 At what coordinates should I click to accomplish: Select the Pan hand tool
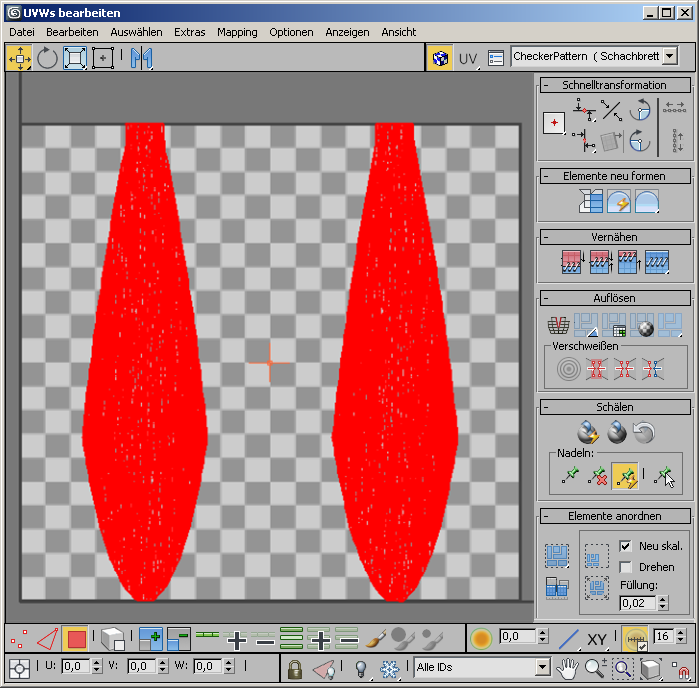[567, 668]
